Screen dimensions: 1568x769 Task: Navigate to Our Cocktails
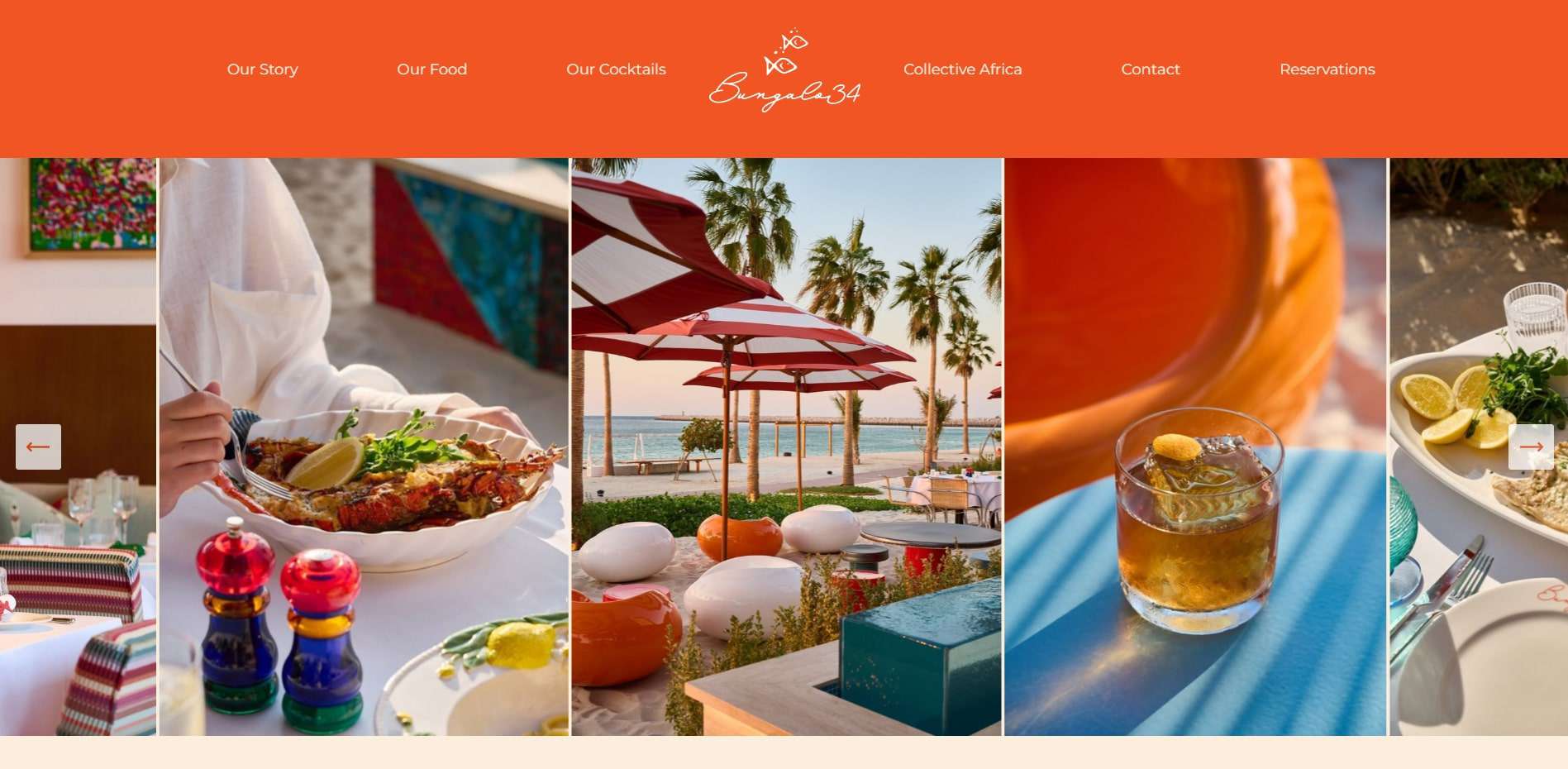click(616, 69)
